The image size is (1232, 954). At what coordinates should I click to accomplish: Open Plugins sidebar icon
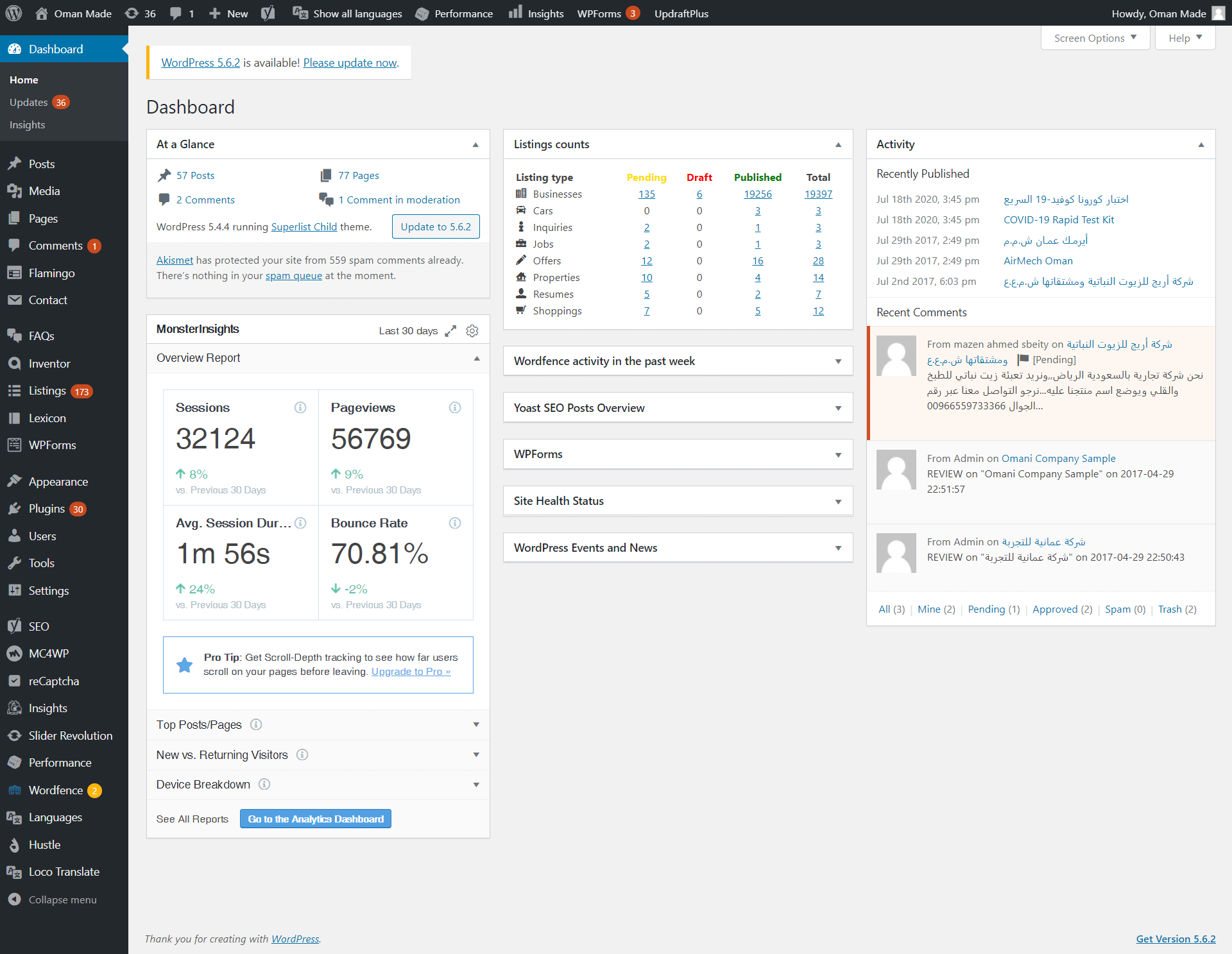pyautogui.click(x=14, y=509)
